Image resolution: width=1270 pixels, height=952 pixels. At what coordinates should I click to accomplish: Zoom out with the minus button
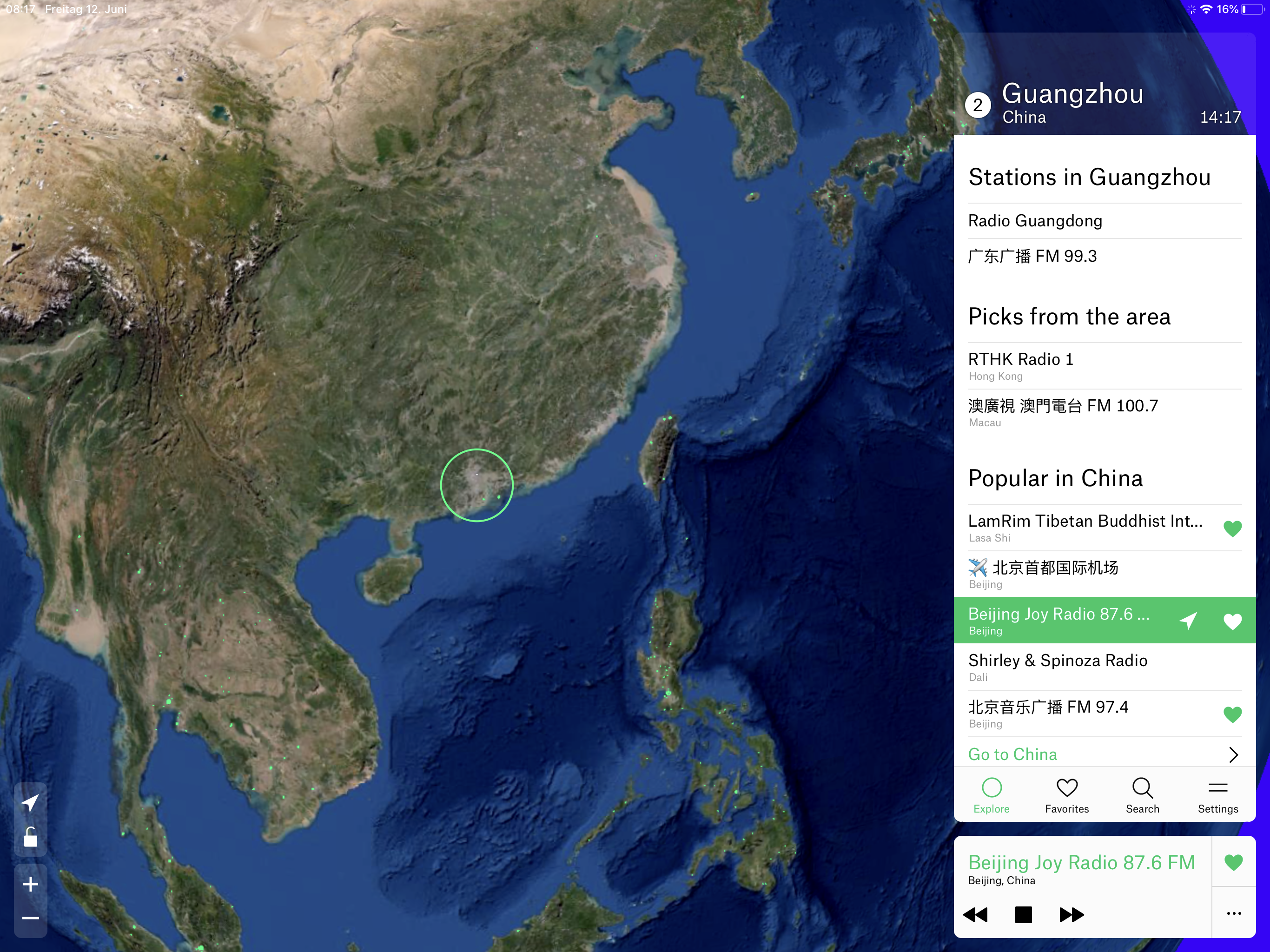(x=30, y=918)
